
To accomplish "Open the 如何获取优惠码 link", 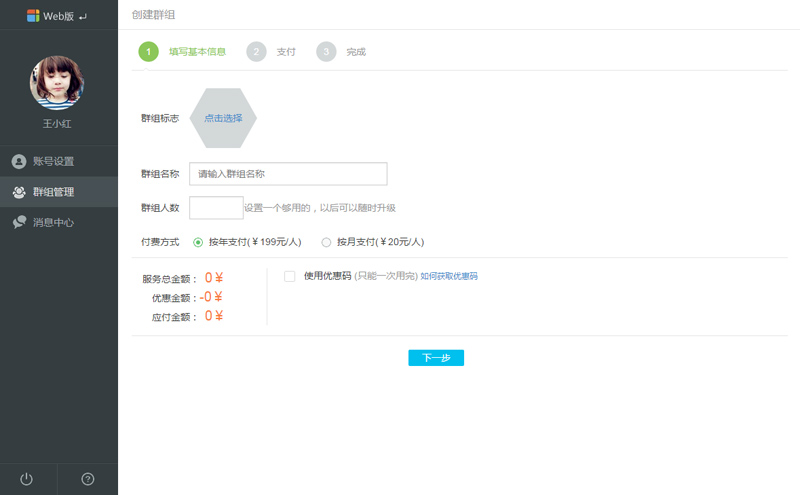I will pos(449,276).
